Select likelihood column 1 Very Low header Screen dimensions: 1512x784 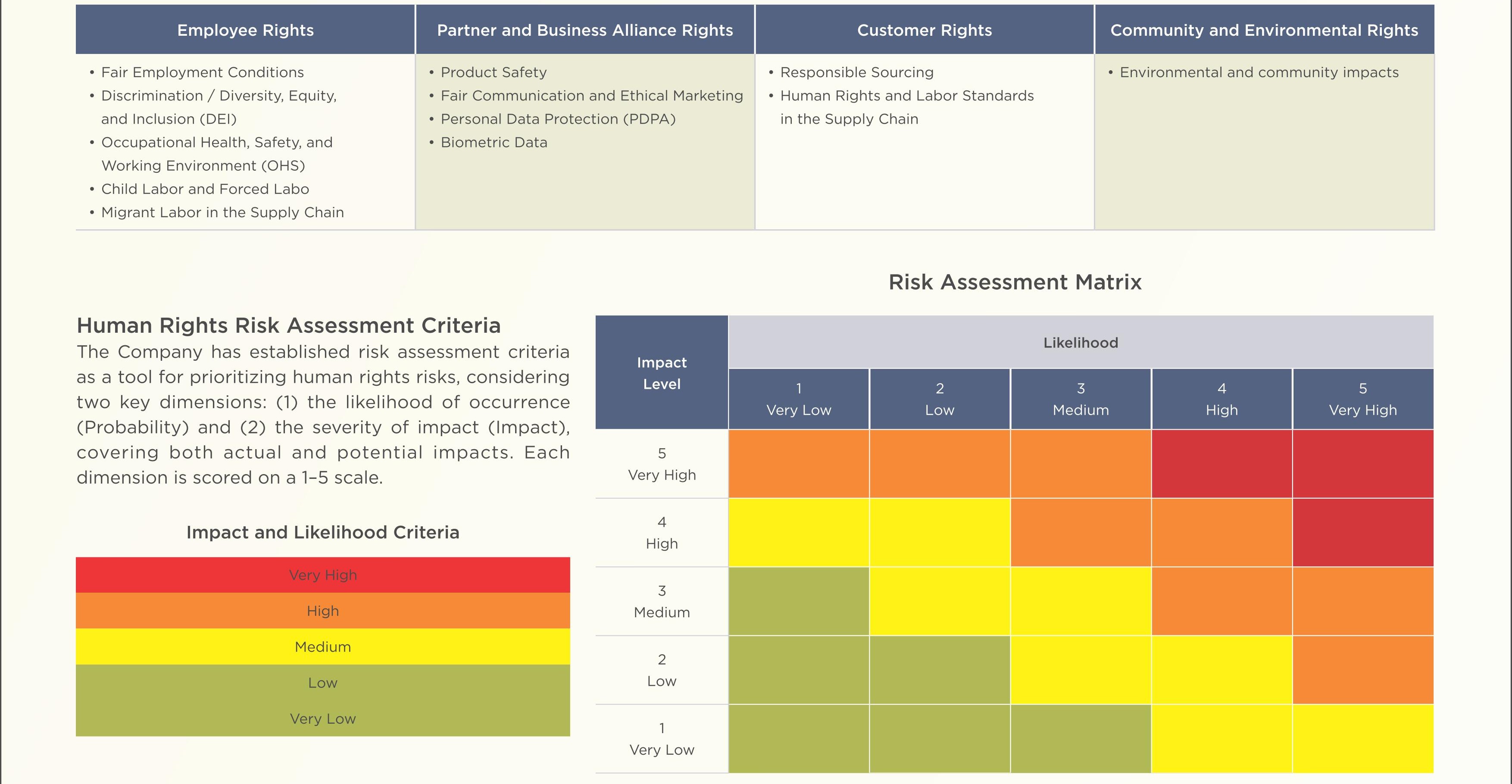click(799, 399)
